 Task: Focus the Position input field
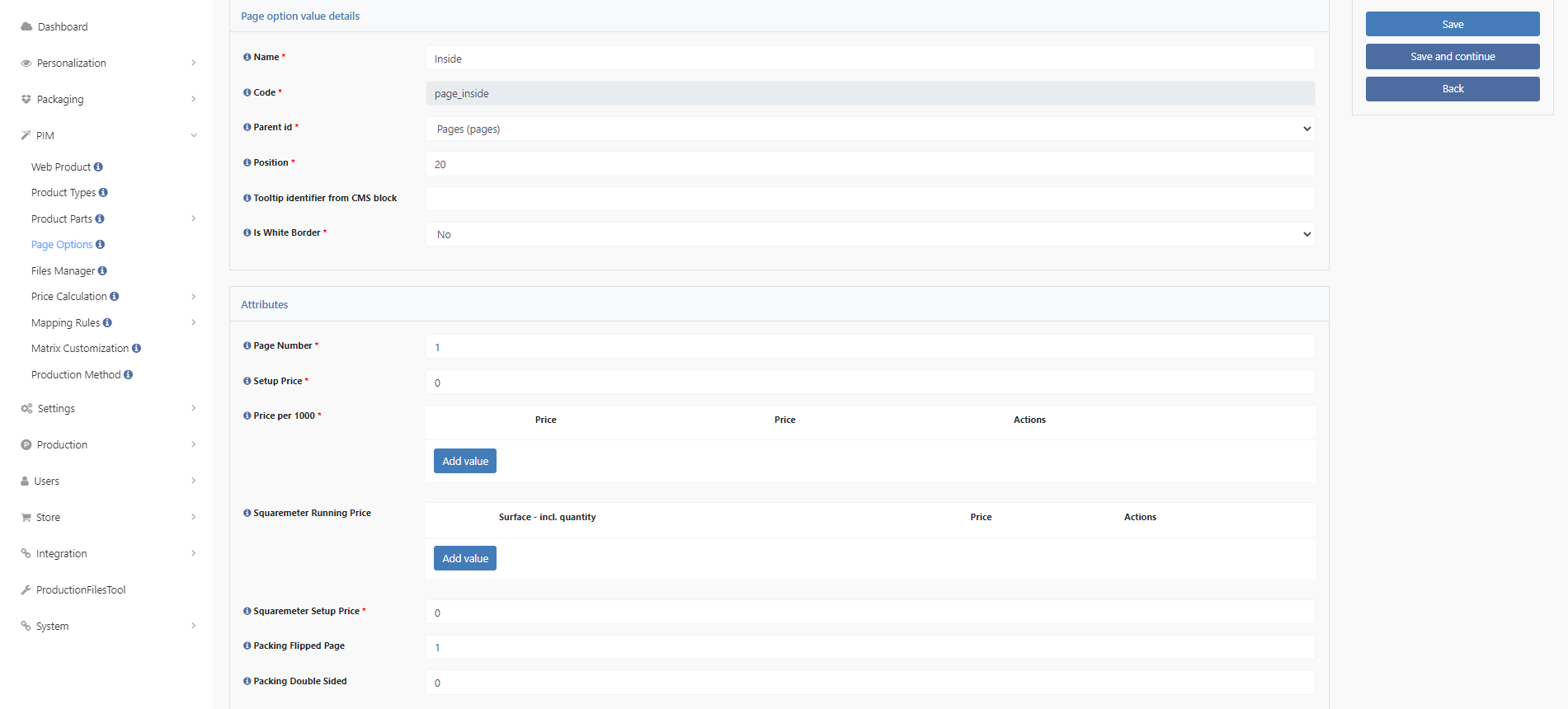(x=870, y=164)
